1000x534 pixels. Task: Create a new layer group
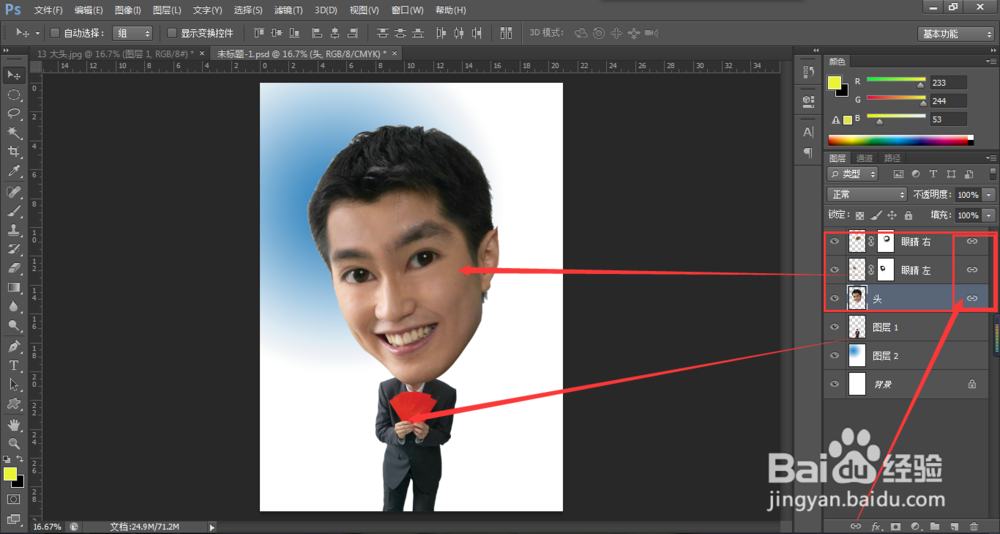[x=934, y=526]
